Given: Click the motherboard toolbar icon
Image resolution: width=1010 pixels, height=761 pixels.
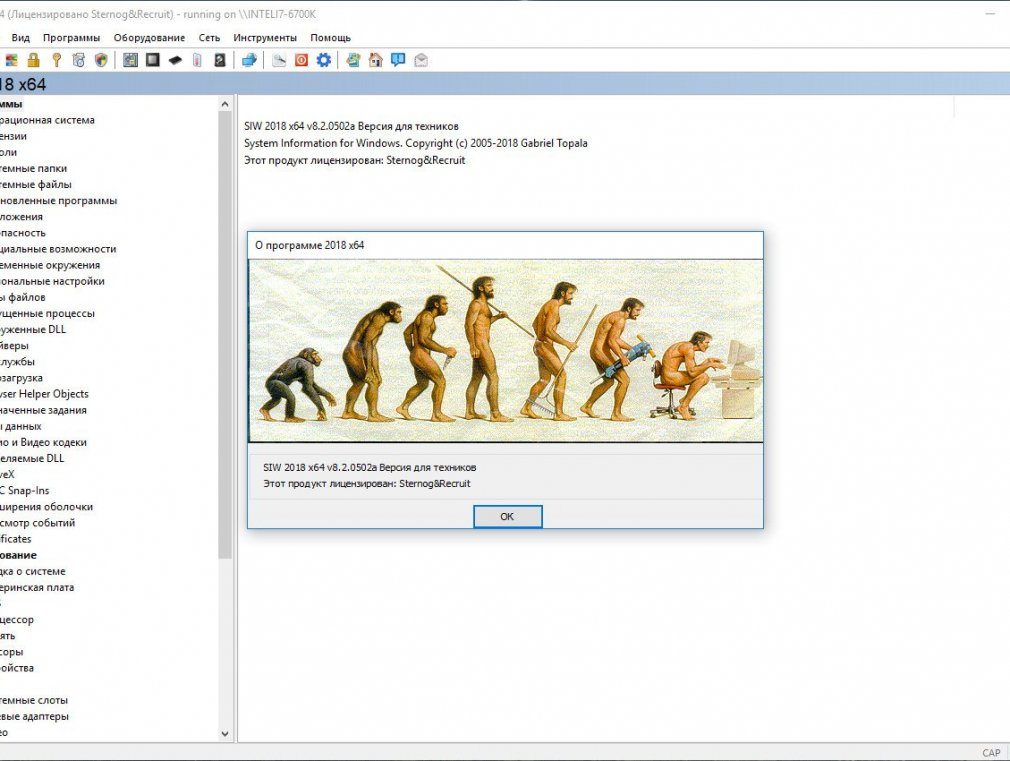Looking at the screenshot, I should coord(130,61).
